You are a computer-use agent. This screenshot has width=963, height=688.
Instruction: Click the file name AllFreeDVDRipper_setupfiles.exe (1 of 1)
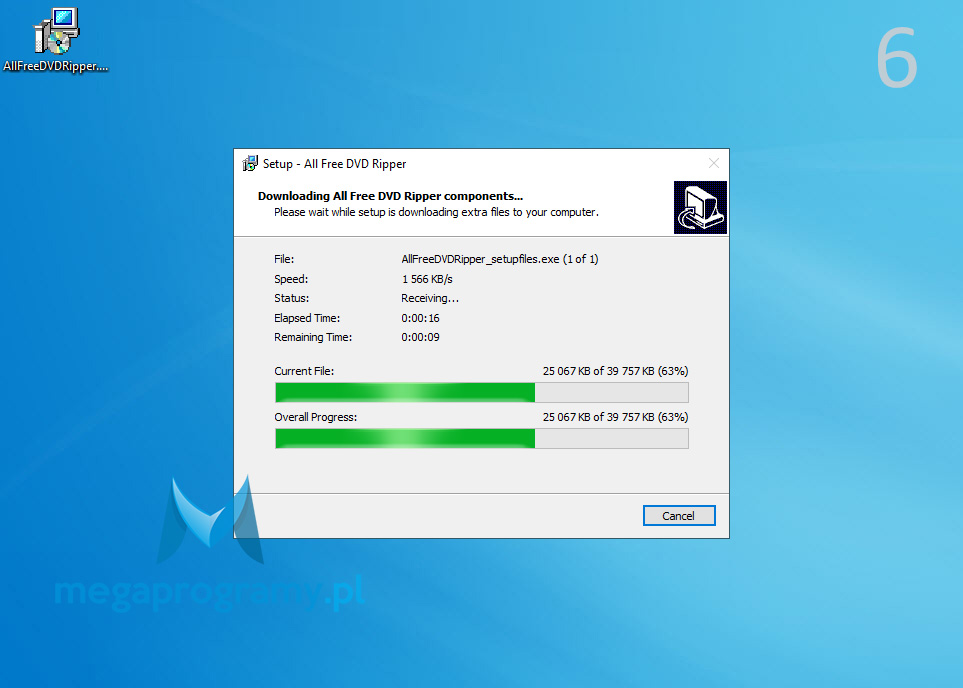(x=500, y=259)
